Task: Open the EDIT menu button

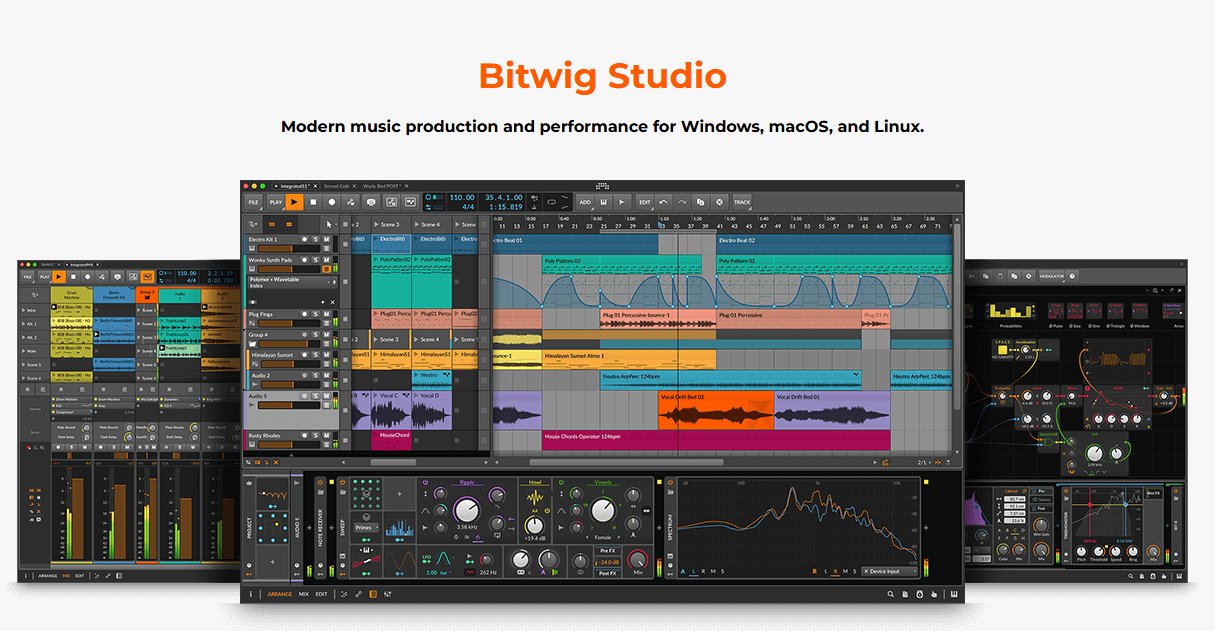Action: coord(644,201)
